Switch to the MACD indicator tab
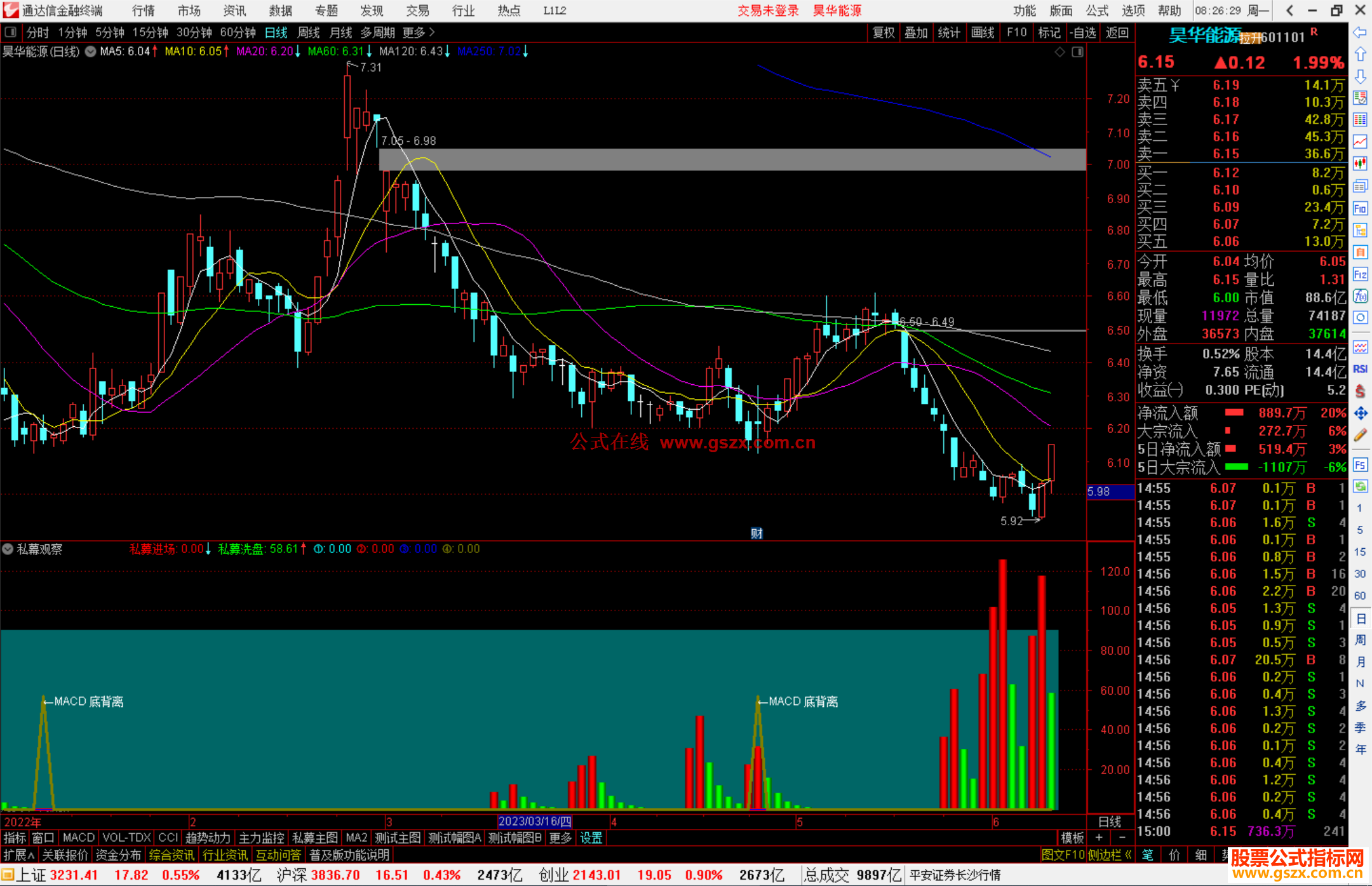This screenshot has height=886, width=1372. tap(78, 838)
